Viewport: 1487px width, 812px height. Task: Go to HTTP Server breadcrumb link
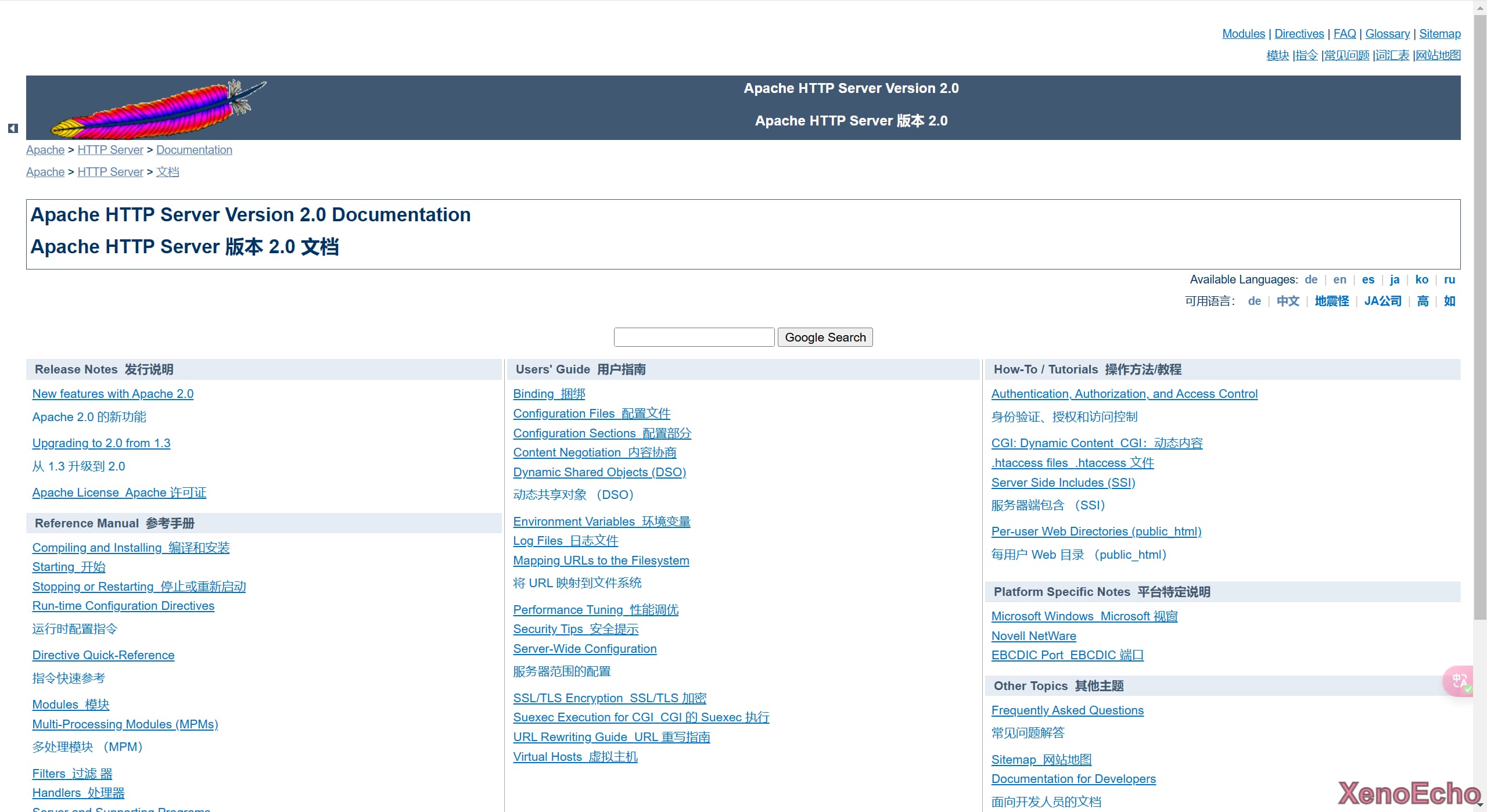110,150
